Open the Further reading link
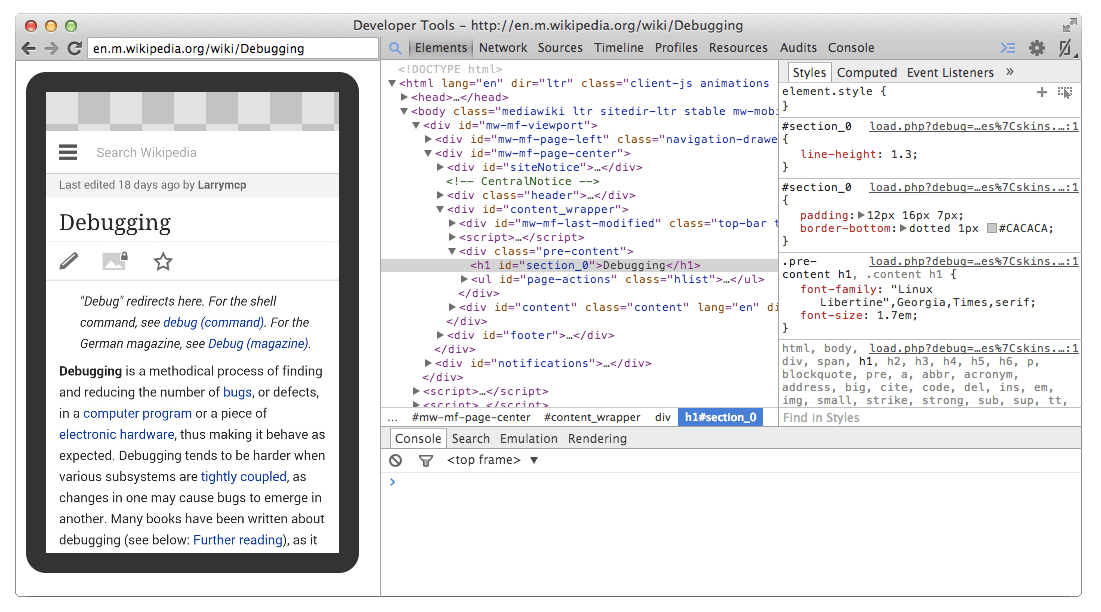1101x612 pixels. [238, 540]
